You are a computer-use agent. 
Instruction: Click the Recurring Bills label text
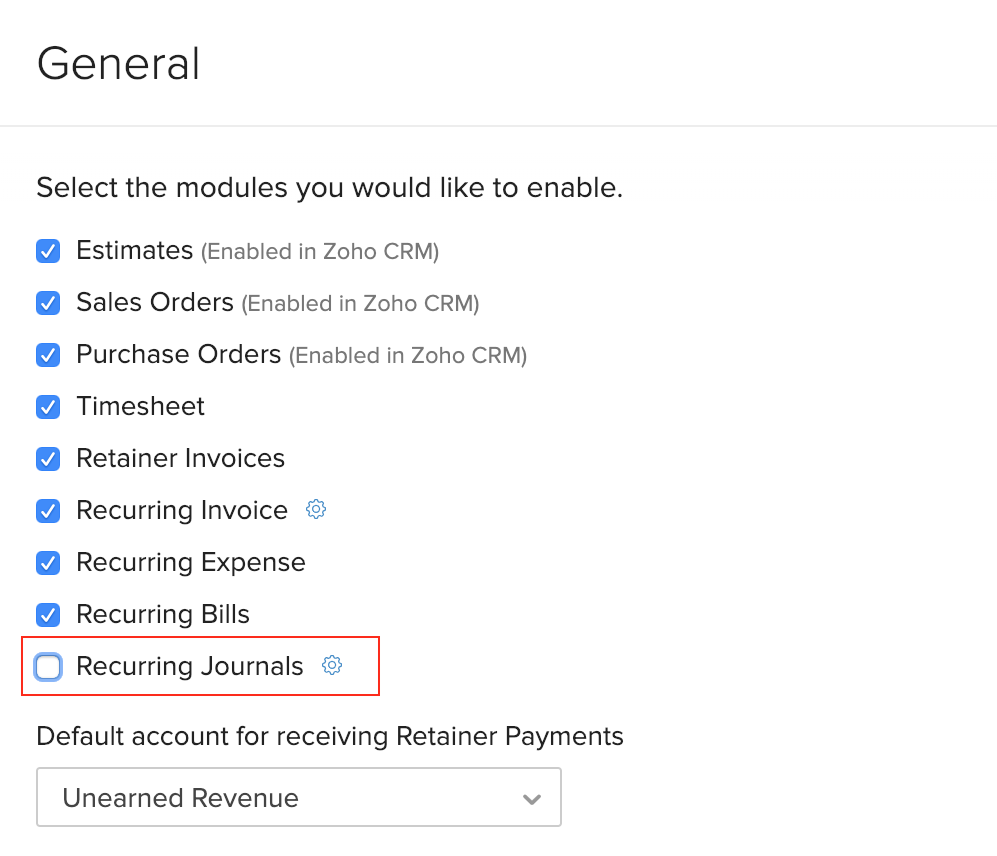(162, 614)
